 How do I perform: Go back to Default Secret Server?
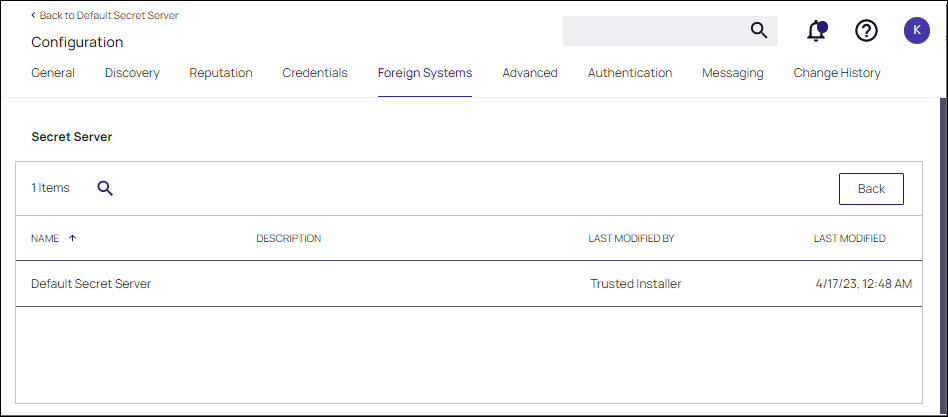pos(105,15)
